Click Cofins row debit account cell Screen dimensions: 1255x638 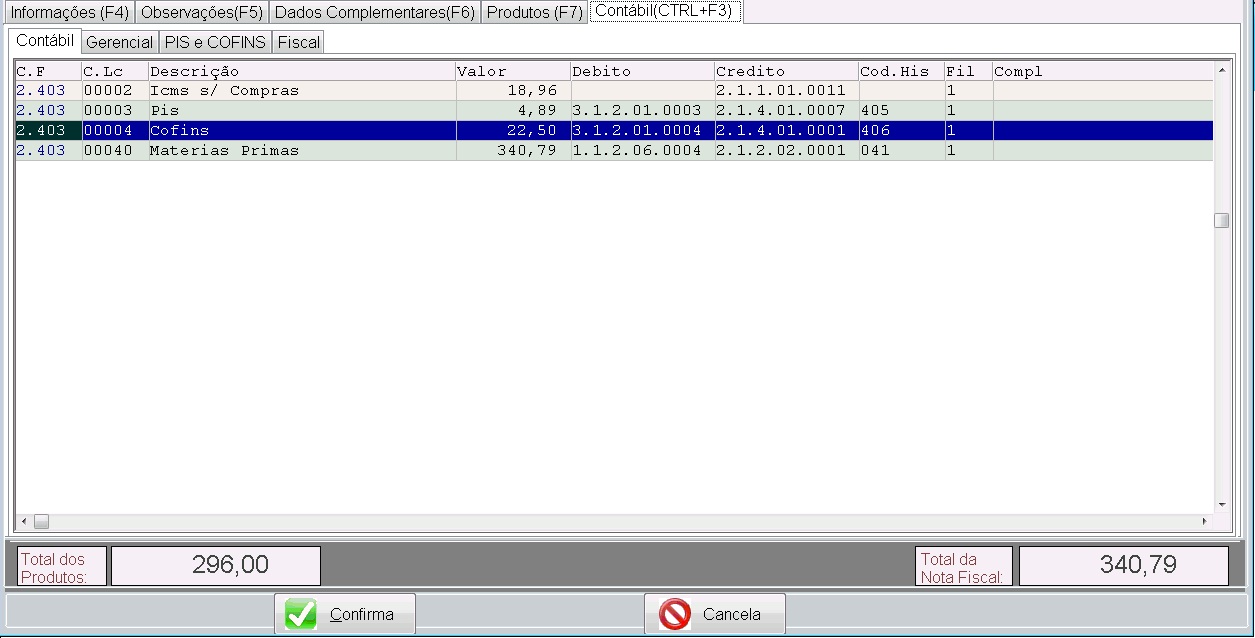(642, 131)
